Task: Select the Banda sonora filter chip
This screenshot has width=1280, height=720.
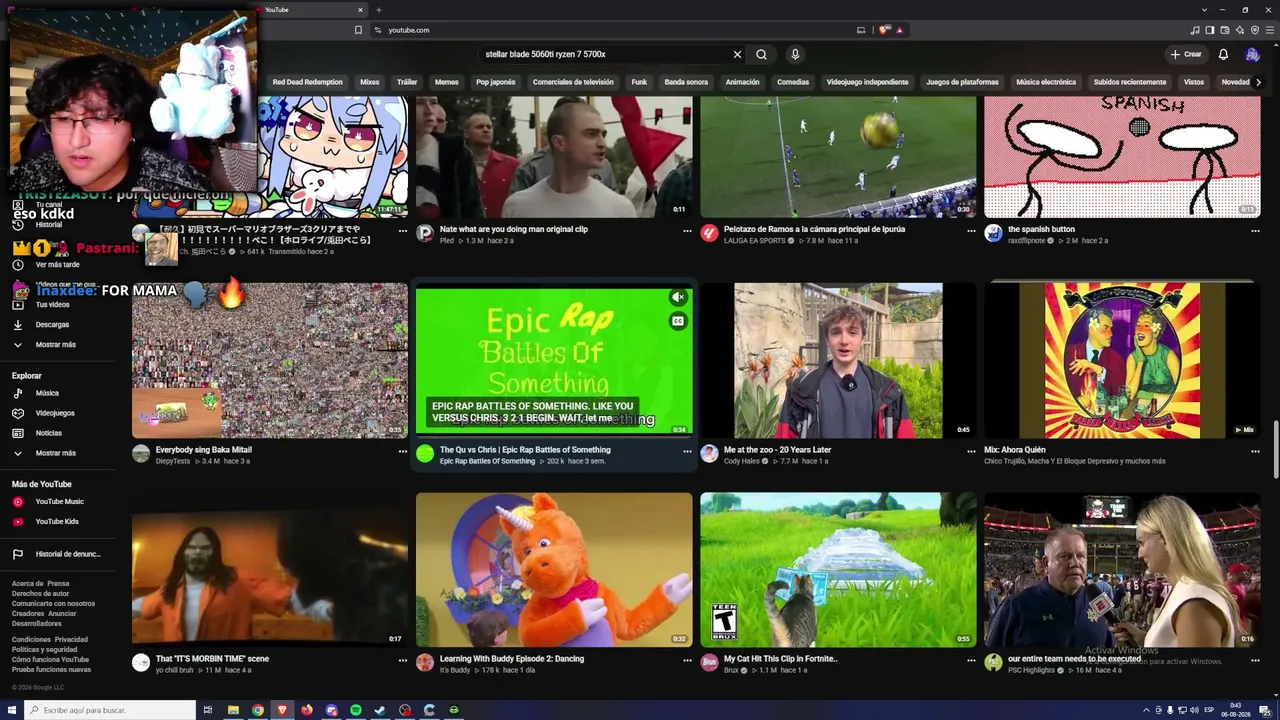Action: tap(686, 82)
